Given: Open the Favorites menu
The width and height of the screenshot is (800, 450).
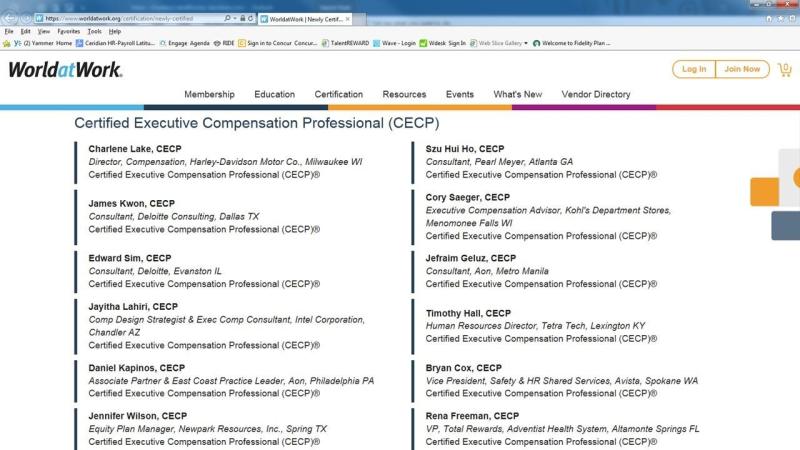Looking at the screenshot, I should [69, 32].
